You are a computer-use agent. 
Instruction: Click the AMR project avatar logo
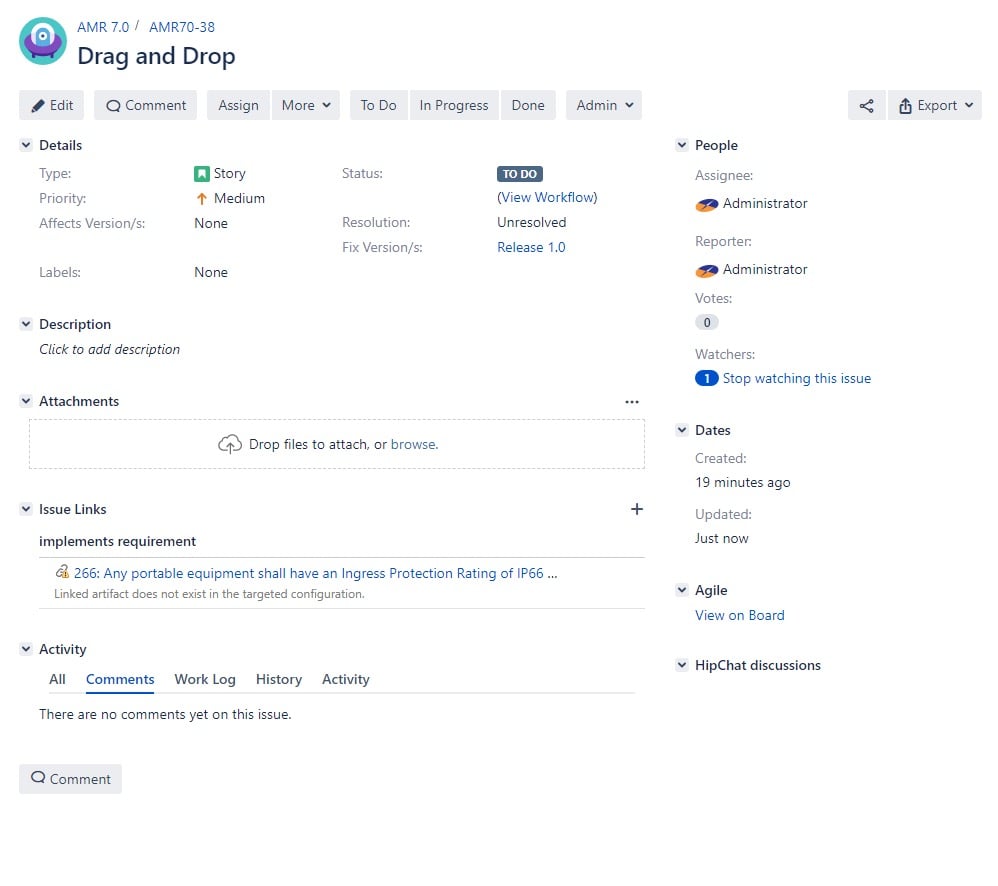click(41, 41)
